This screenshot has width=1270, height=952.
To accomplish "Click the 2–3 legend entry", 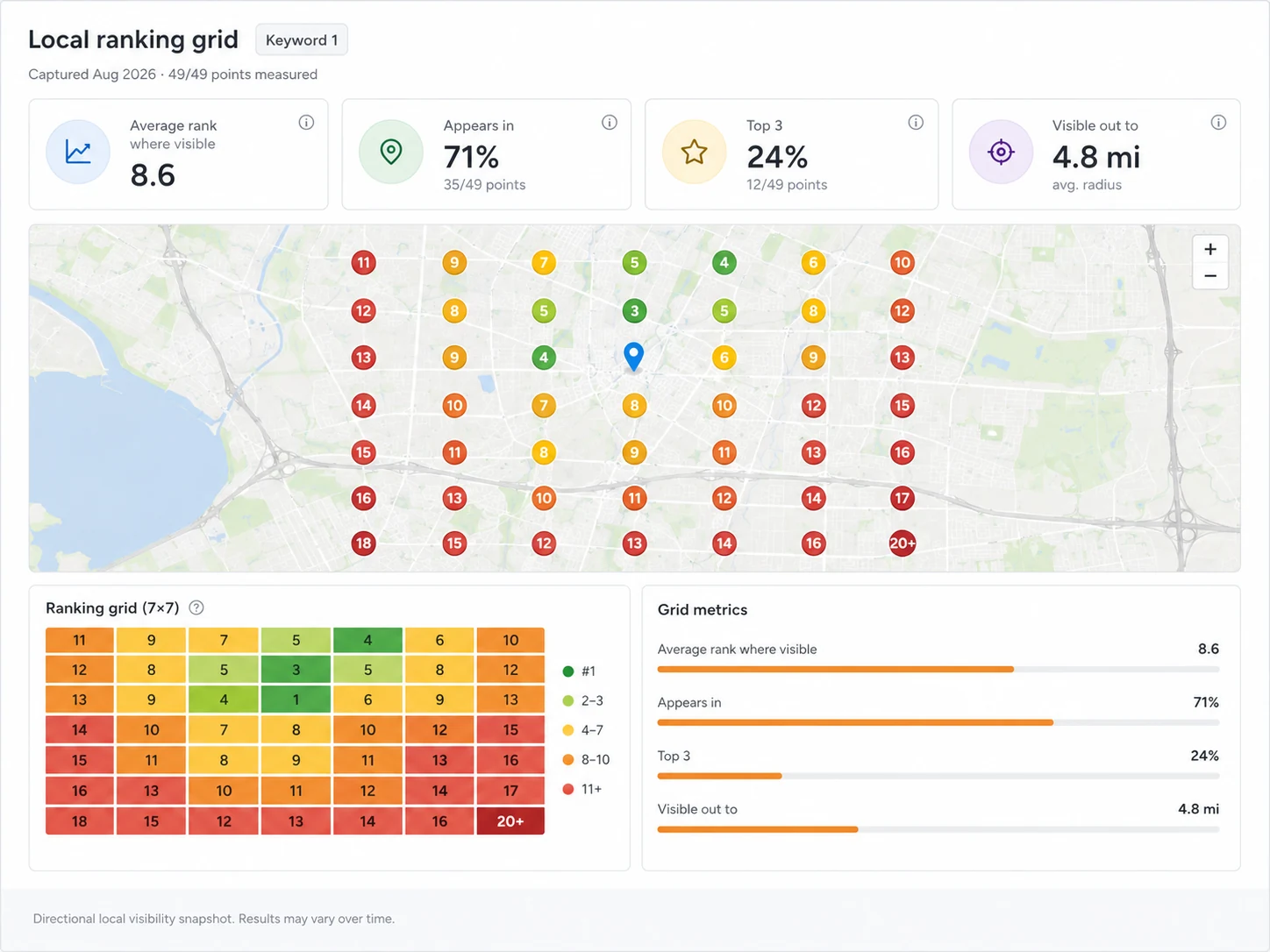I will click(x=583, y=700).
